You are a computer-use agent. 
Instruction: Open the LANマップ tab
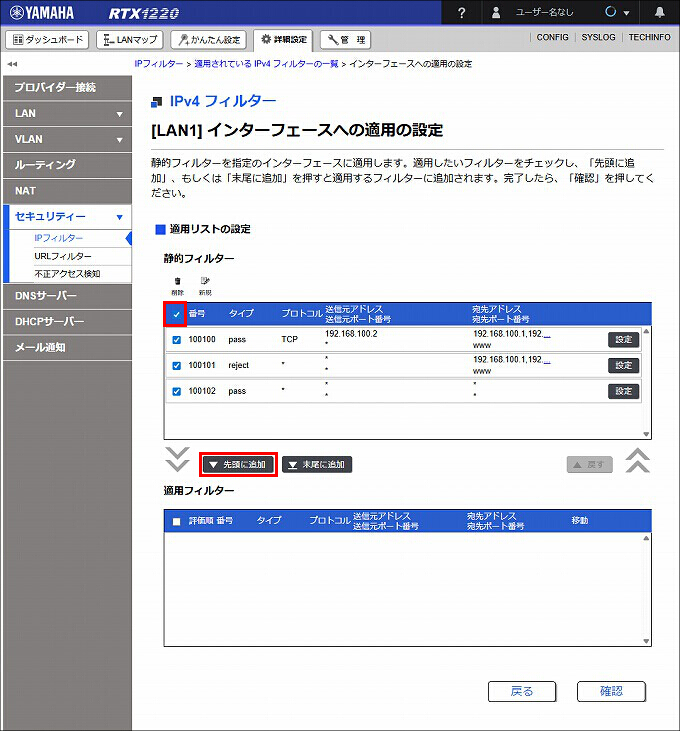point(130,40)
